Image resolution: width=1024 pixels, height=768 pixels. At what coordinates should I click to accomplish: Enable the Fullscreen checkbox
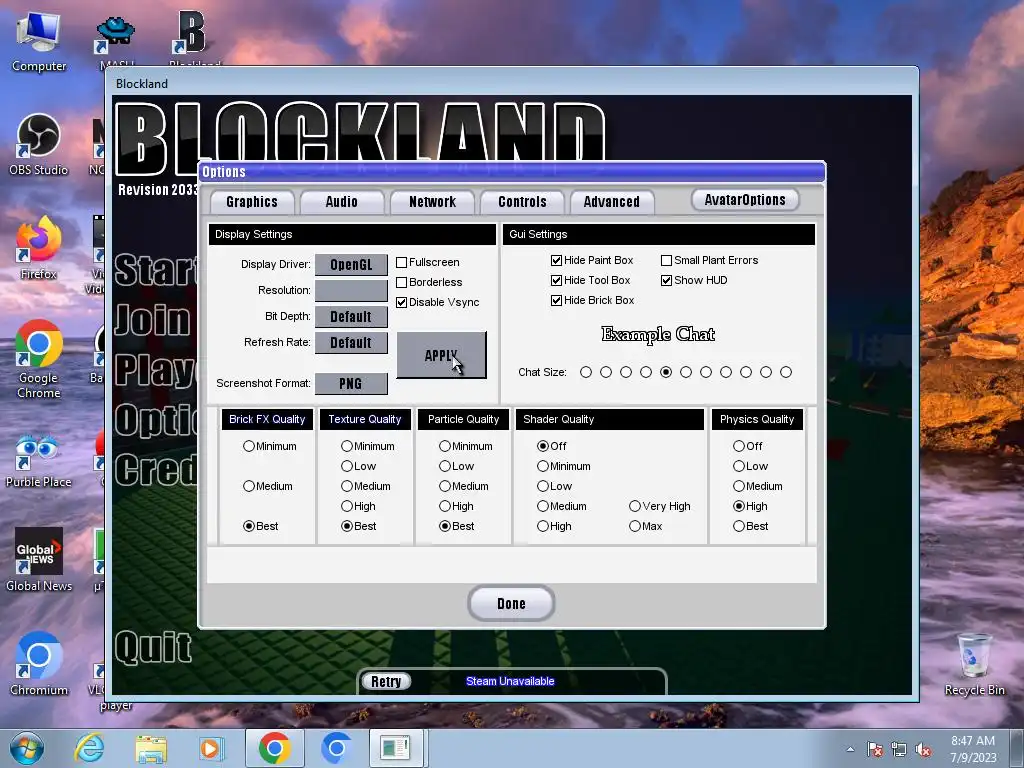pyautogui.click(x=402, y=263)
